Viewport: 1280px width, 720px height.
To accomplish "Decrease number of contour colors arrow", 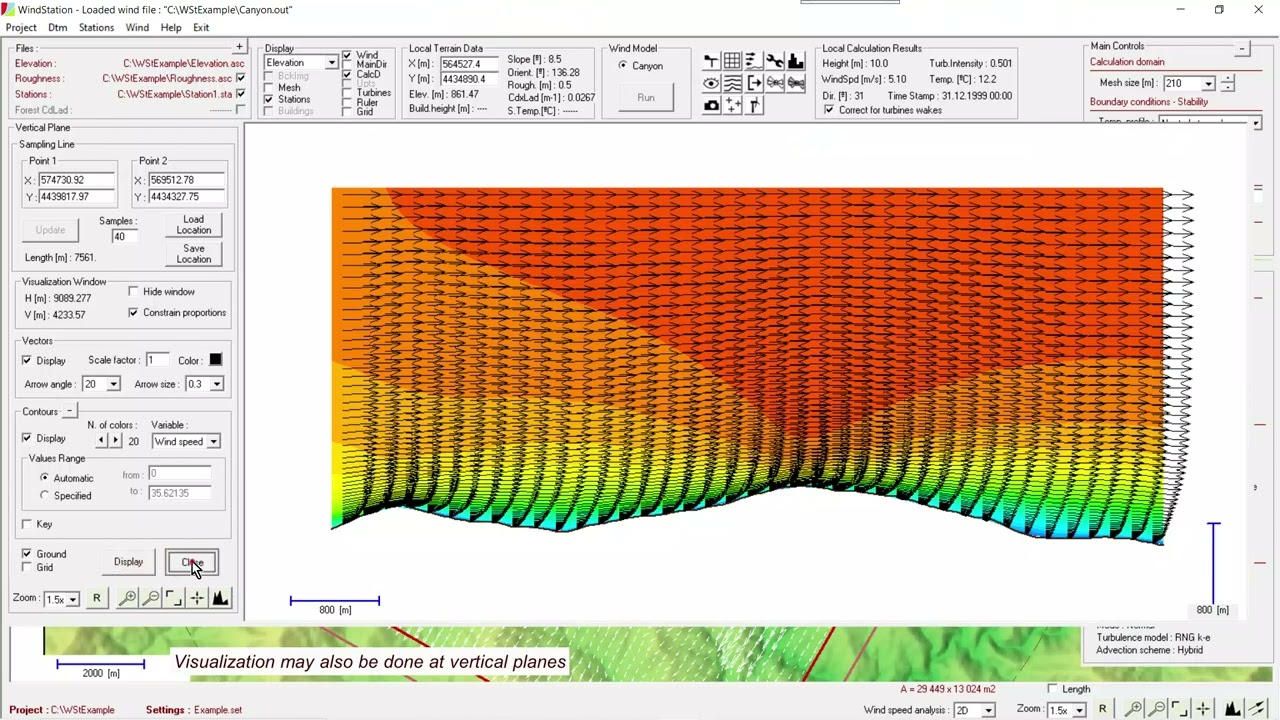I will pos(100,441).
